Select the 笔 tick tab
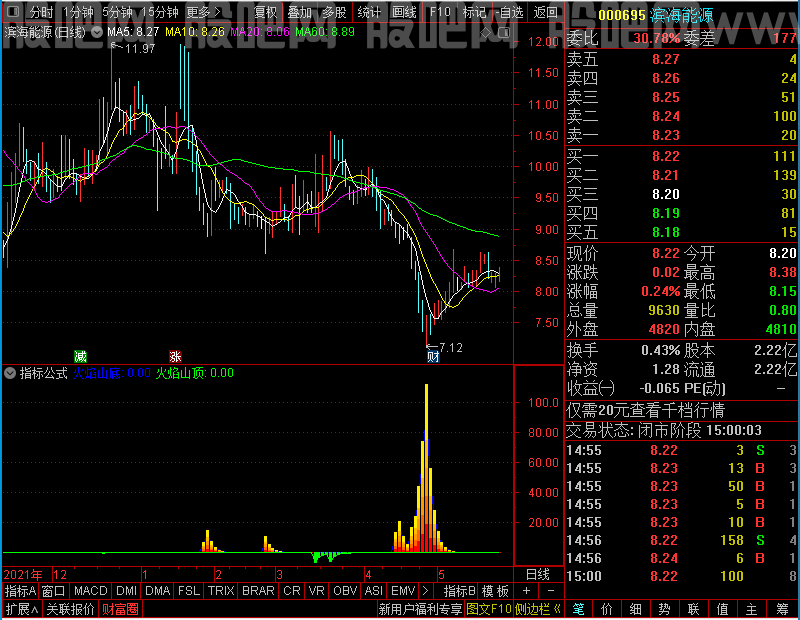The height and width of the screenshot is (620, 800). (x=578, y=609)
